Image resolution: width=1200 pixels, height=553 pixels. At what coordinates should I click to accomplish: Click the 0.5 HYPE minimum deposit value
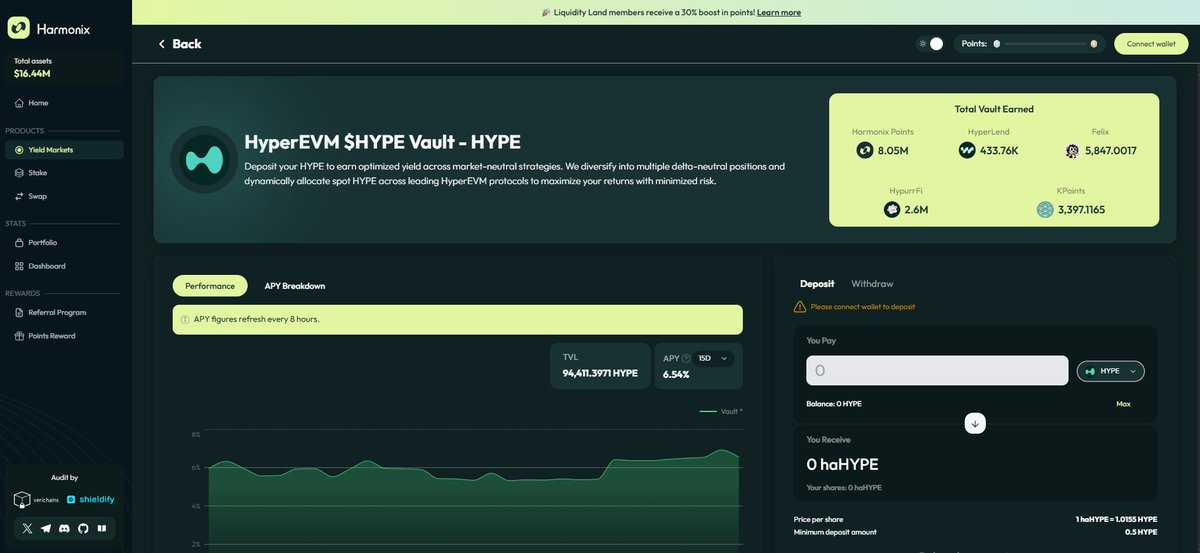click(x=1141, y=532)
